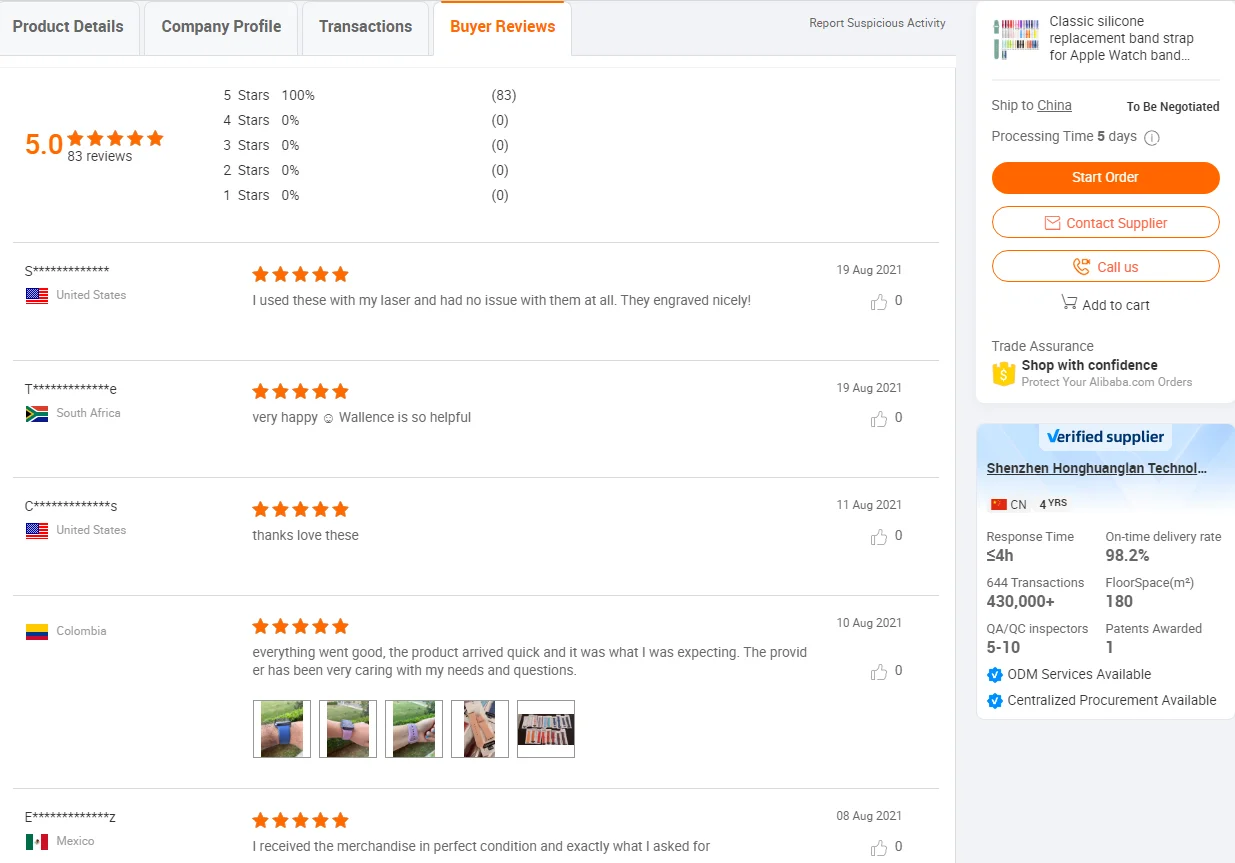Screen dimensions: 1235x863
Task: Open the Ship to China link
Action: 1054,105
